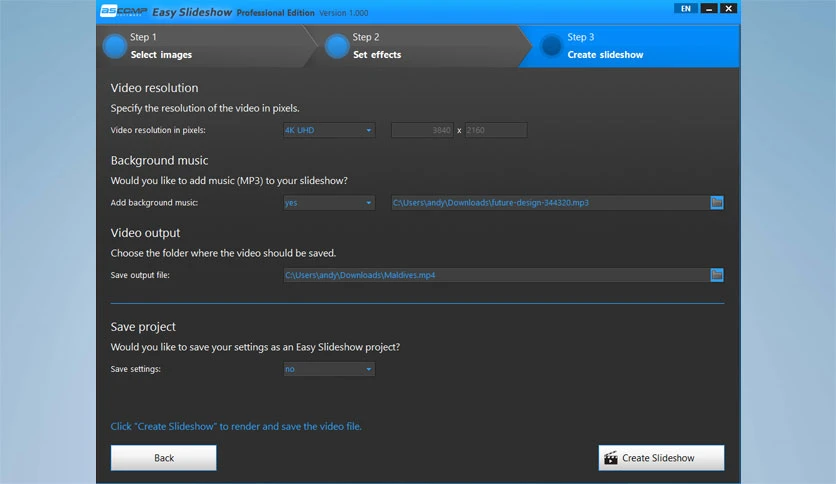Screen dimensions: 836x484
Task: Browse for output file folder icon
Action: coord(717,275)
